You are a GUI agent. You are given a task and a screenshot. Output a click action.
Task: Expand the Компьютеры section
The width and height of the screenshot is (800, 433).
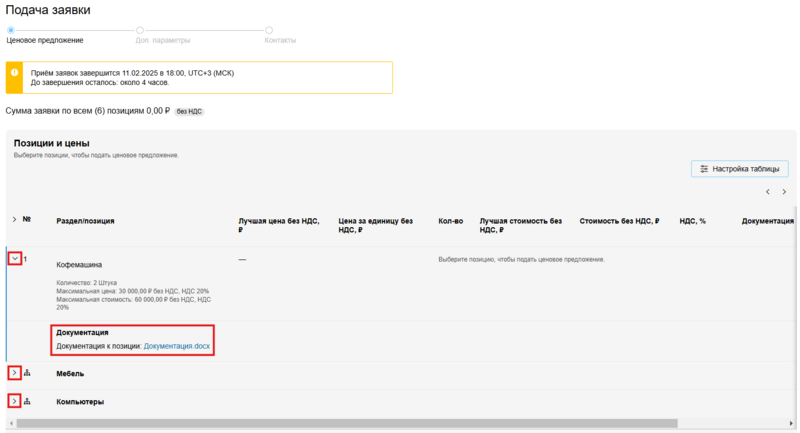point(15,401)
